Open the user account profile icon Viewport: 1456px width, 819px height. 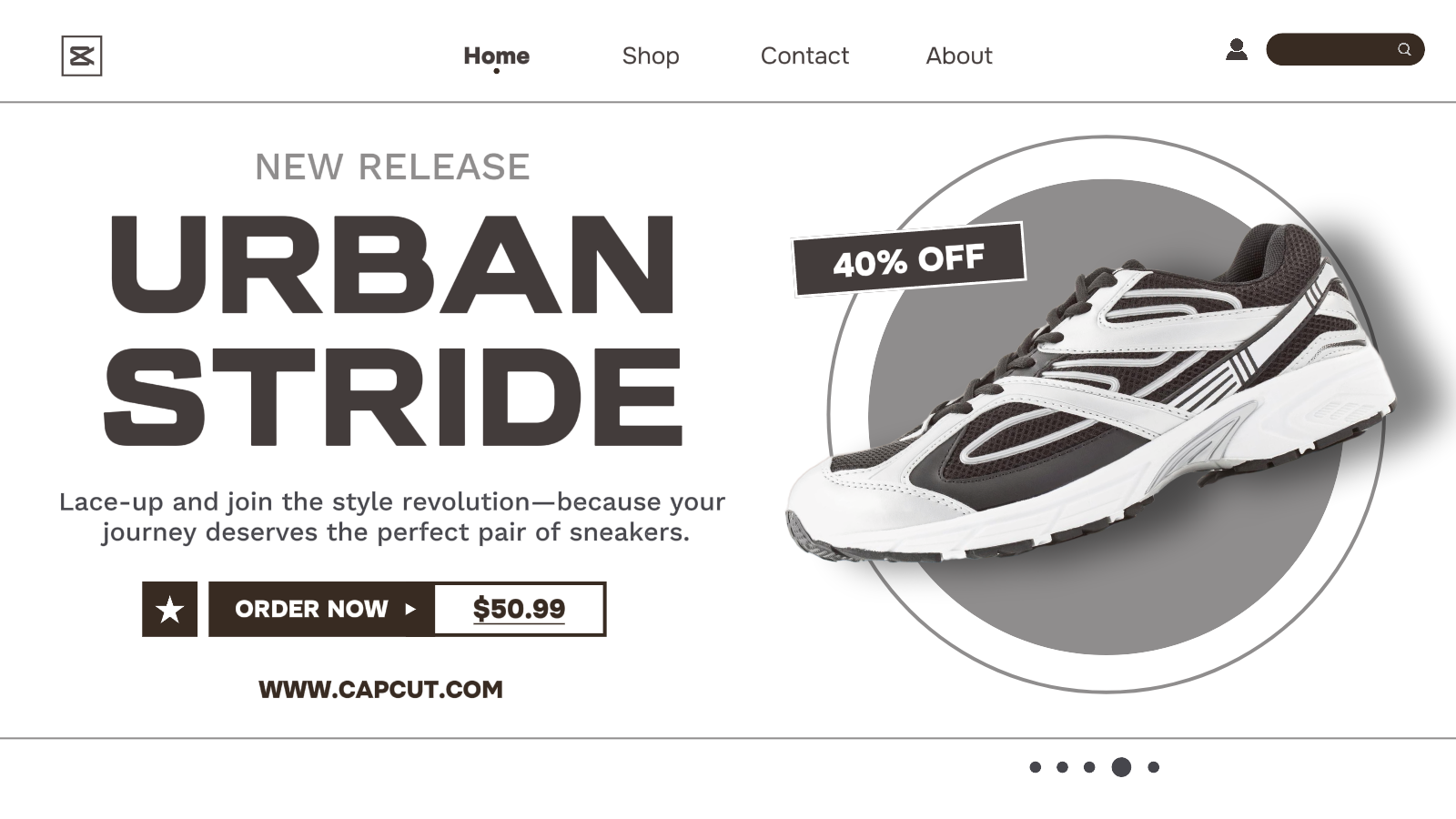tap(1236, 49)
